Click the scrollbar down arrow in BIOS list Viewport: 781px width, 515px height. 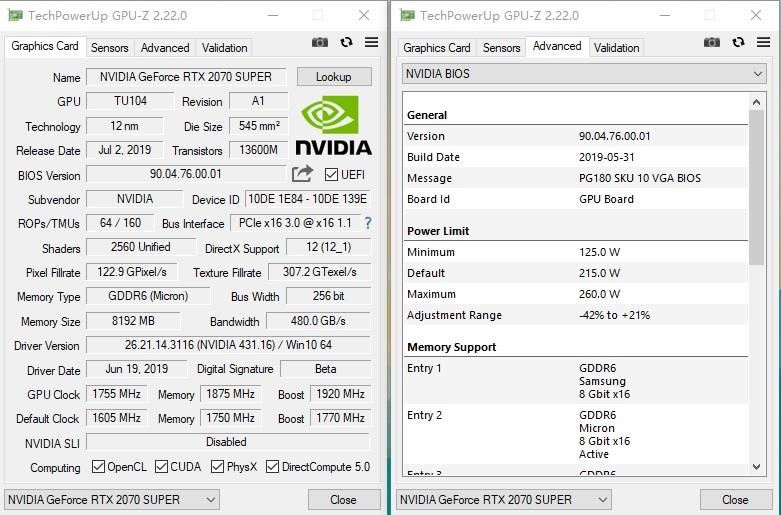(757, 467)
